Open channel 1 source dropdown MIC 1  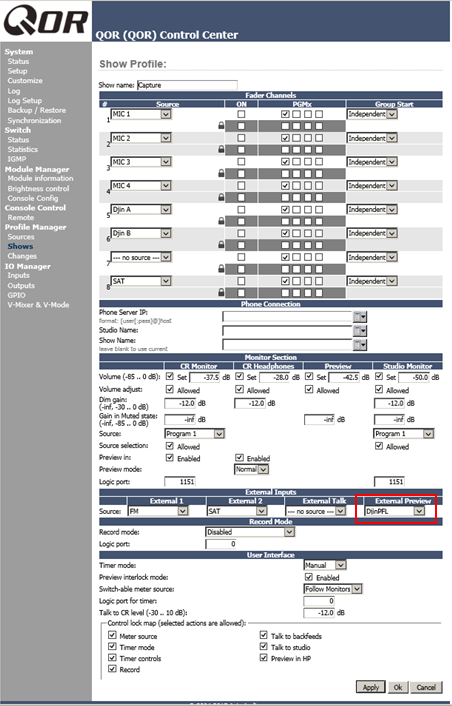(x=141, y=114)
